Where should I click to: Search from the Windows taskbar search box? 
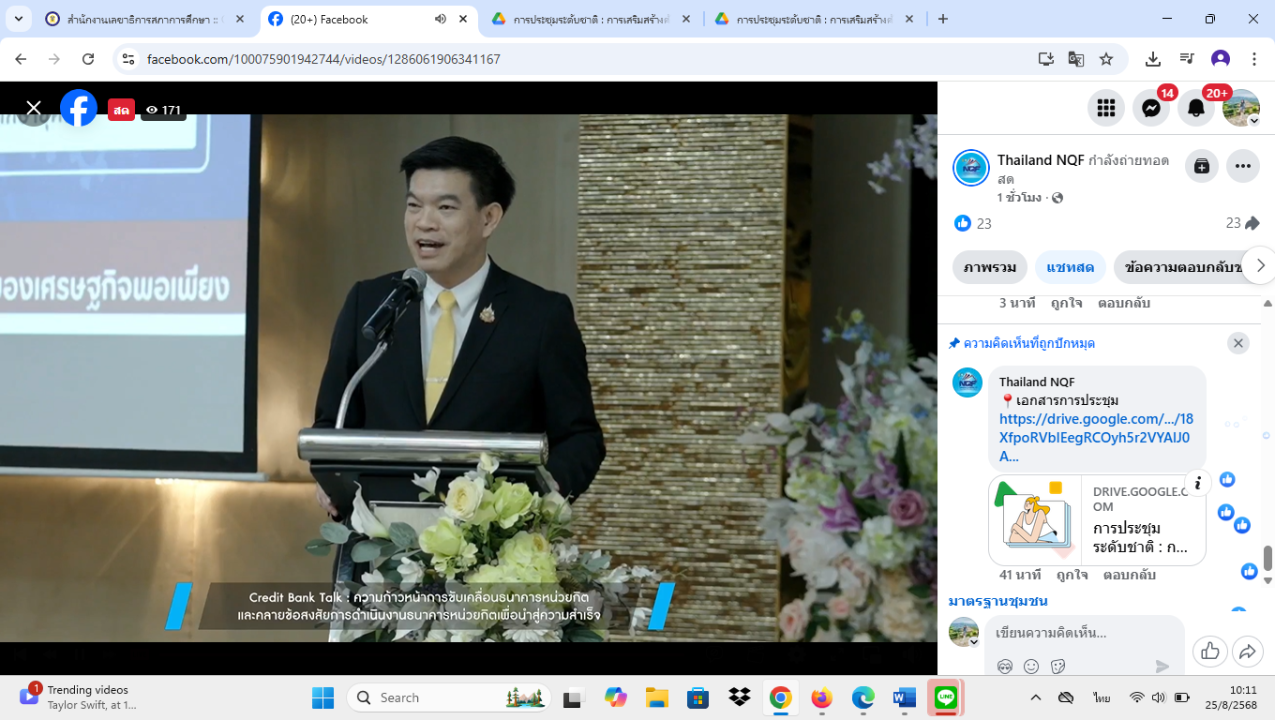point(450,697)
